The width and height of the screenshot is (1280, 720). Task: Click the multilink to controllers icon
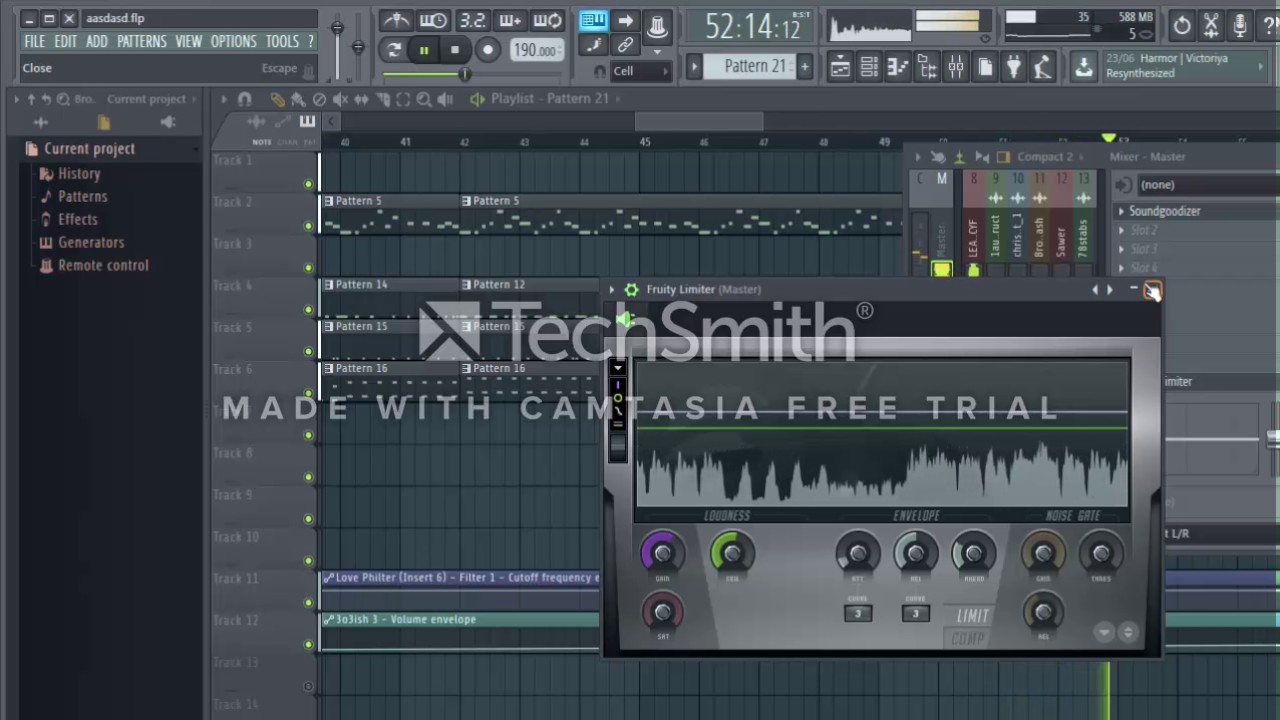(x=625, y=45)
